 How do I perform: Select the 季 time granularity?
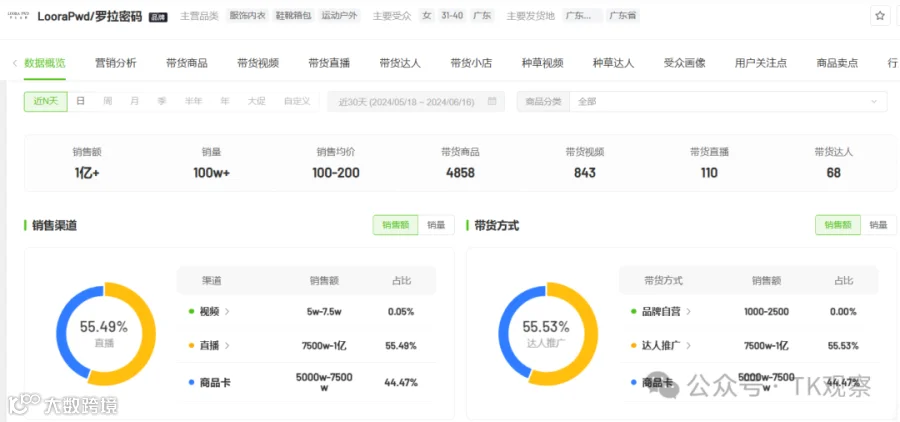(162, 101)
